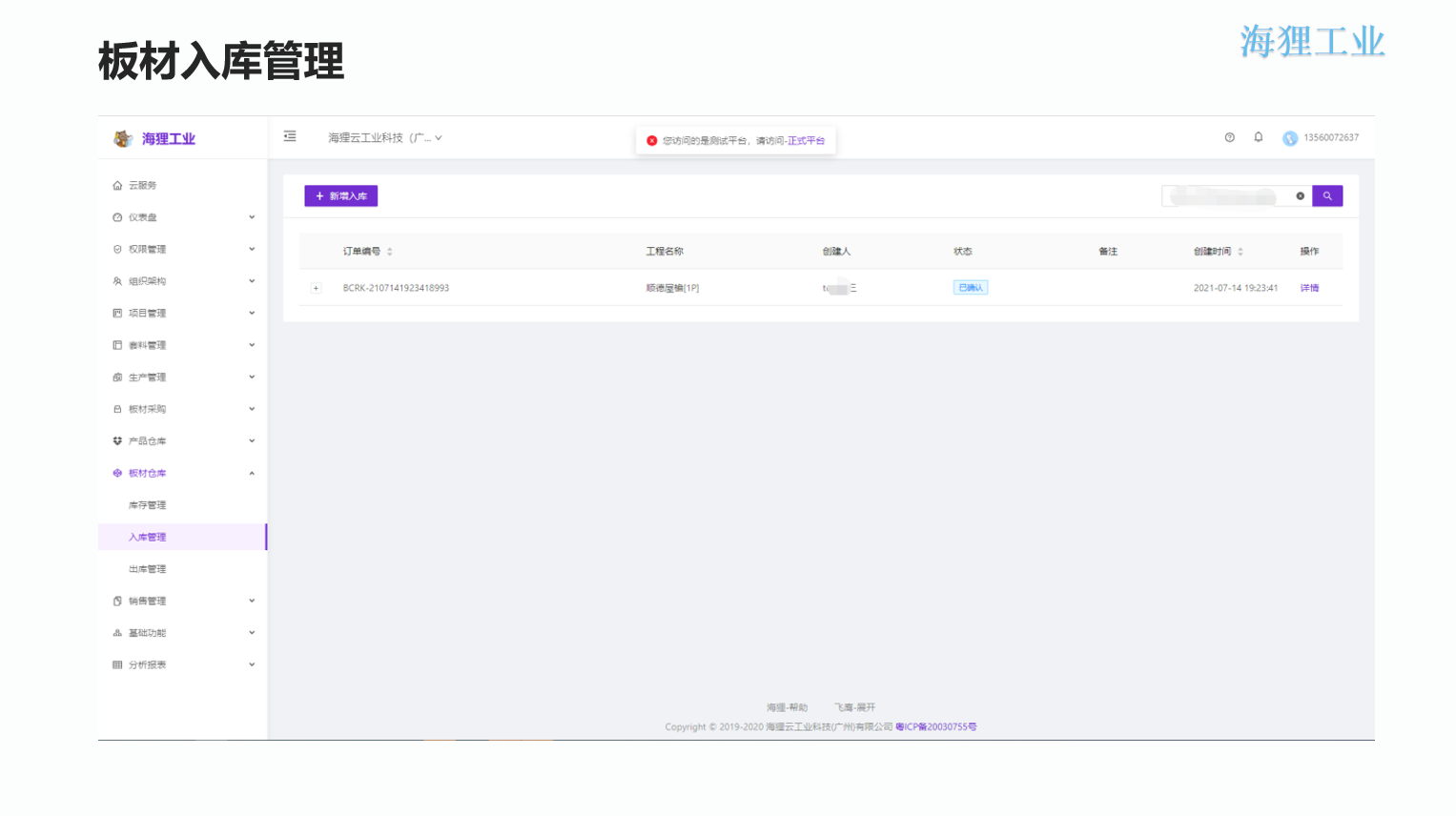This screenshot has height=816, width=1456.
Task: Click the user avatar icon
Action: tap(1290, 138)
